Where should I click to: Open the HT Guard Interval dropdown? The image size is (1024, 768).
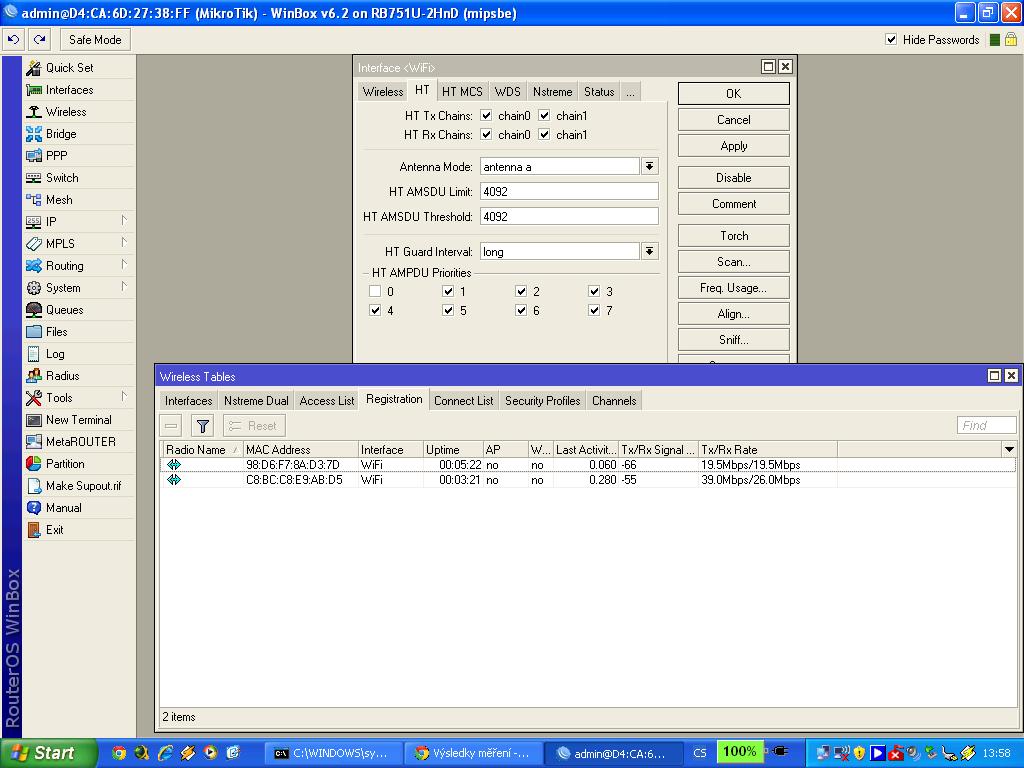tap(649, 251)
